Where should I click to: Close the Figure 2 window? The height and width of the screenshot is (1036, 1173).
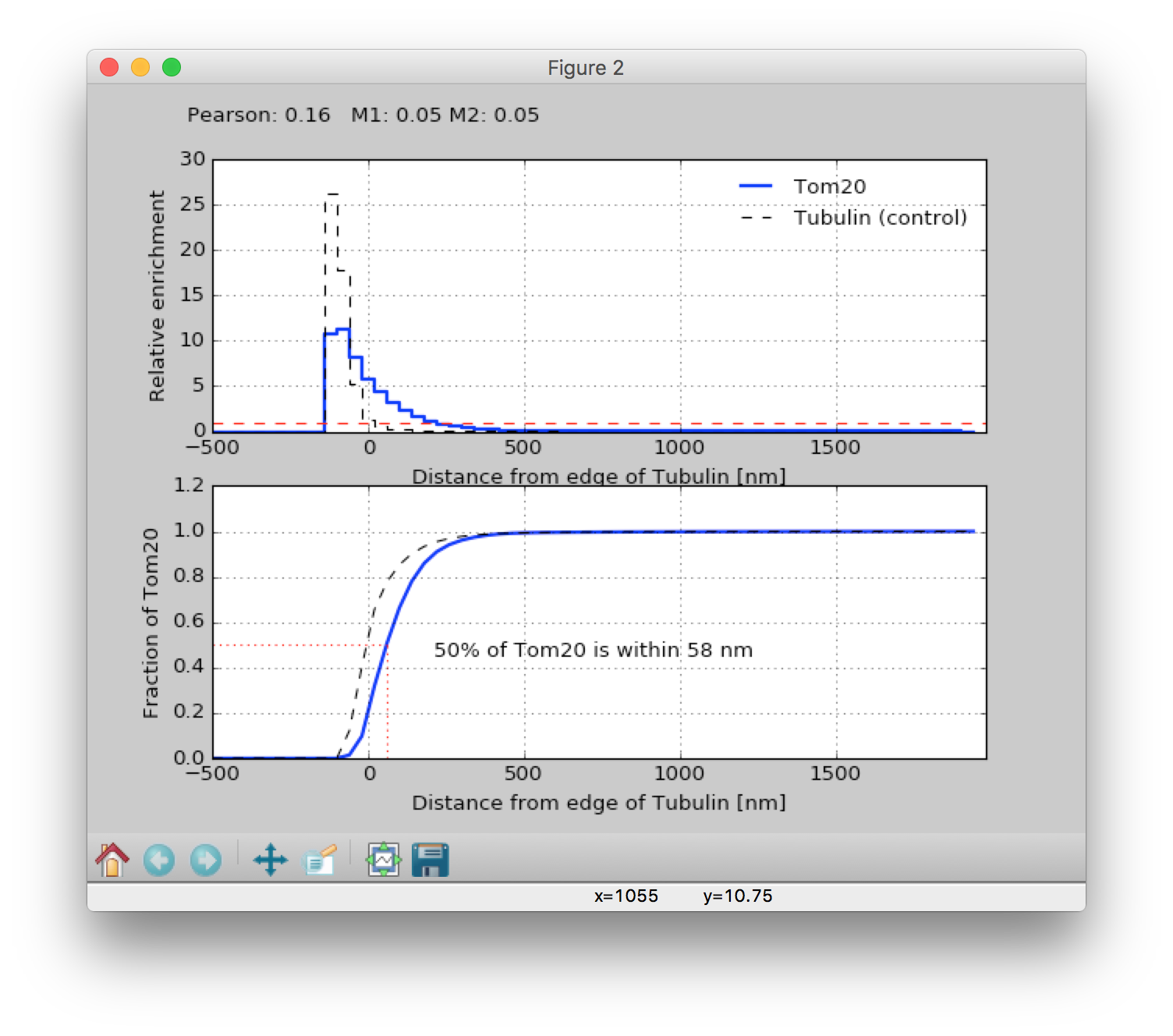pos(109,68)
